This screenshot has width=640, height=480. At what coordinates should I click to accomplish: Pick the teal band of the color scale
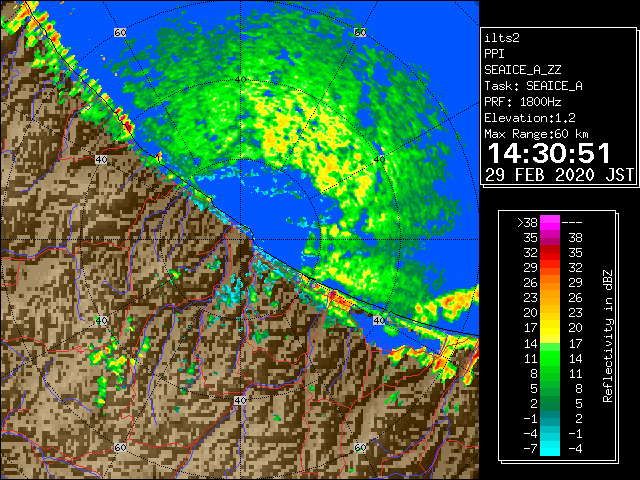pos(550,418)
